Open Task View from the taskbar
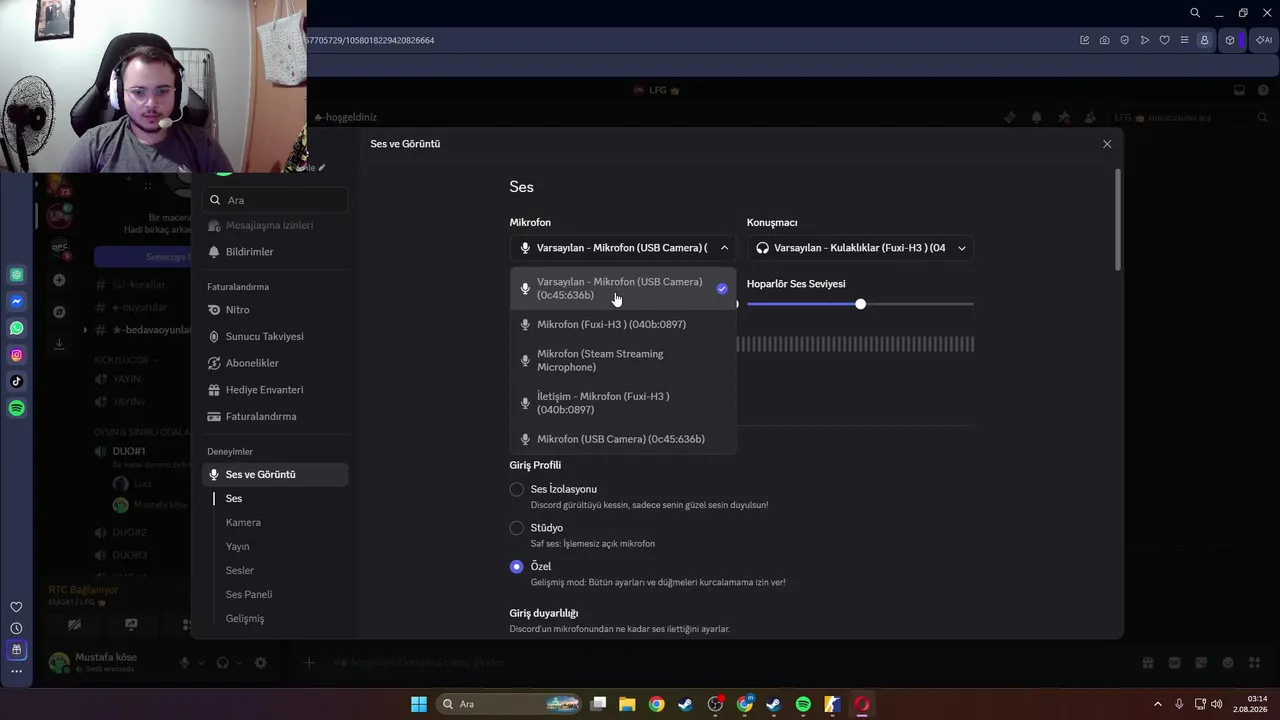Viewport: 1280px width, 720px height. click(x=598, y=704)
